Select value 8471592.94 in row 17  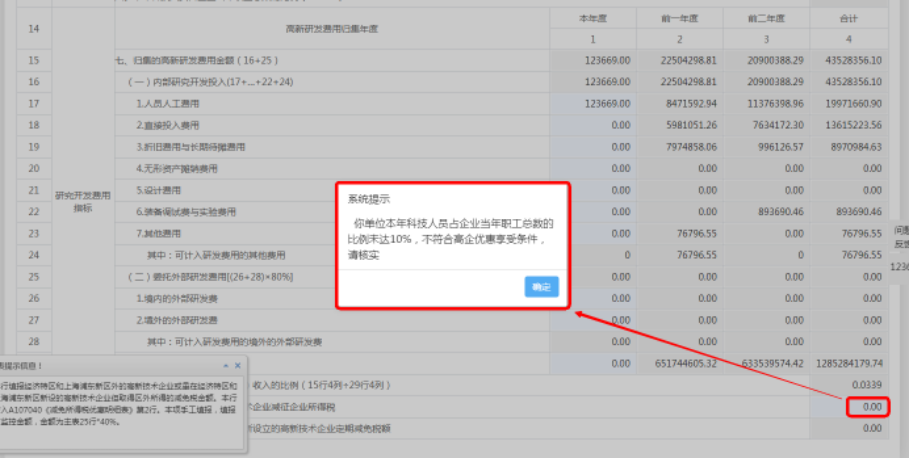click(x=692, y=104)
